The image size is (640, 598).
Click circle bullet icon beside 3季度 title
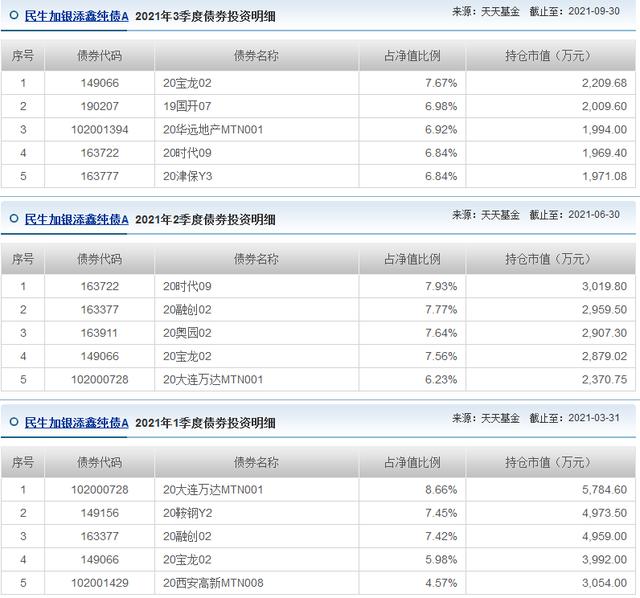point(14,16)
